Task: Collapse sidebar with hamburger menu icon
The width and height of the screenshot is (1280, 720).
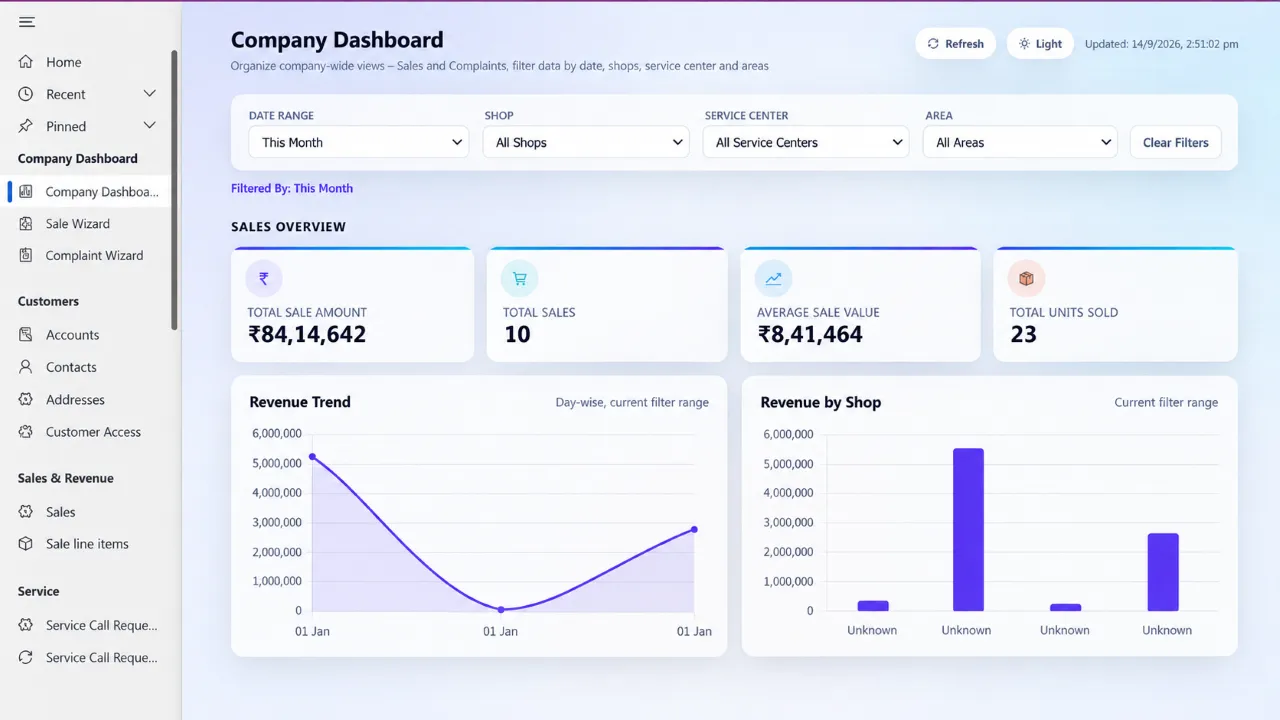Action: point(26,22)
